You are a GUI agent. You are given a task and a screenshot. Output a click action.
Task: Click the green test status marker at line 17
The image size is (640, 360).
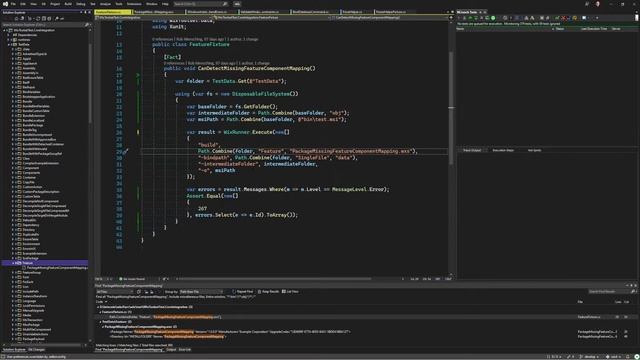[138, 75]
